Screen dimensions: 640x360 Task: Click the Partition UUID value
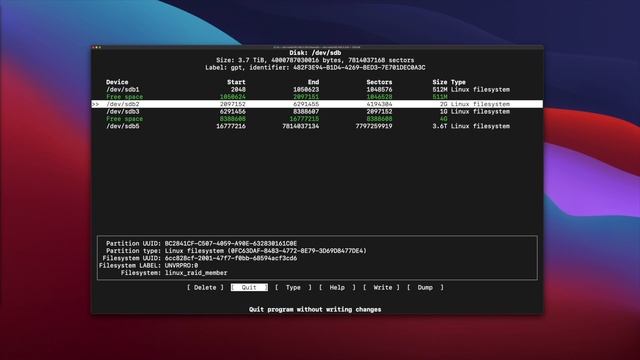[x=231, y=243]
